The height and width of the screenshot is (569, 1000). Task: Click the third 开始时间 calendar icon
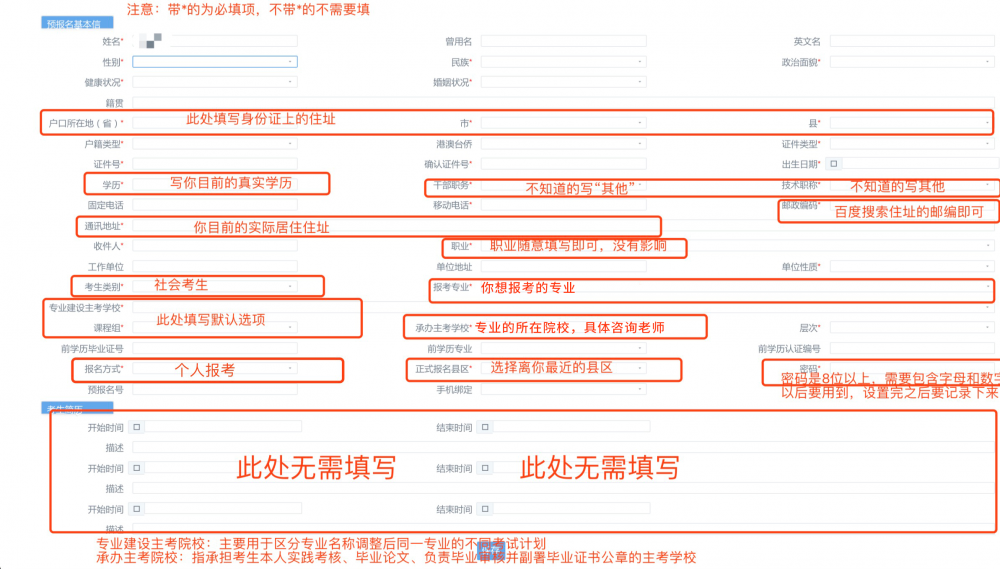point(138,509)
